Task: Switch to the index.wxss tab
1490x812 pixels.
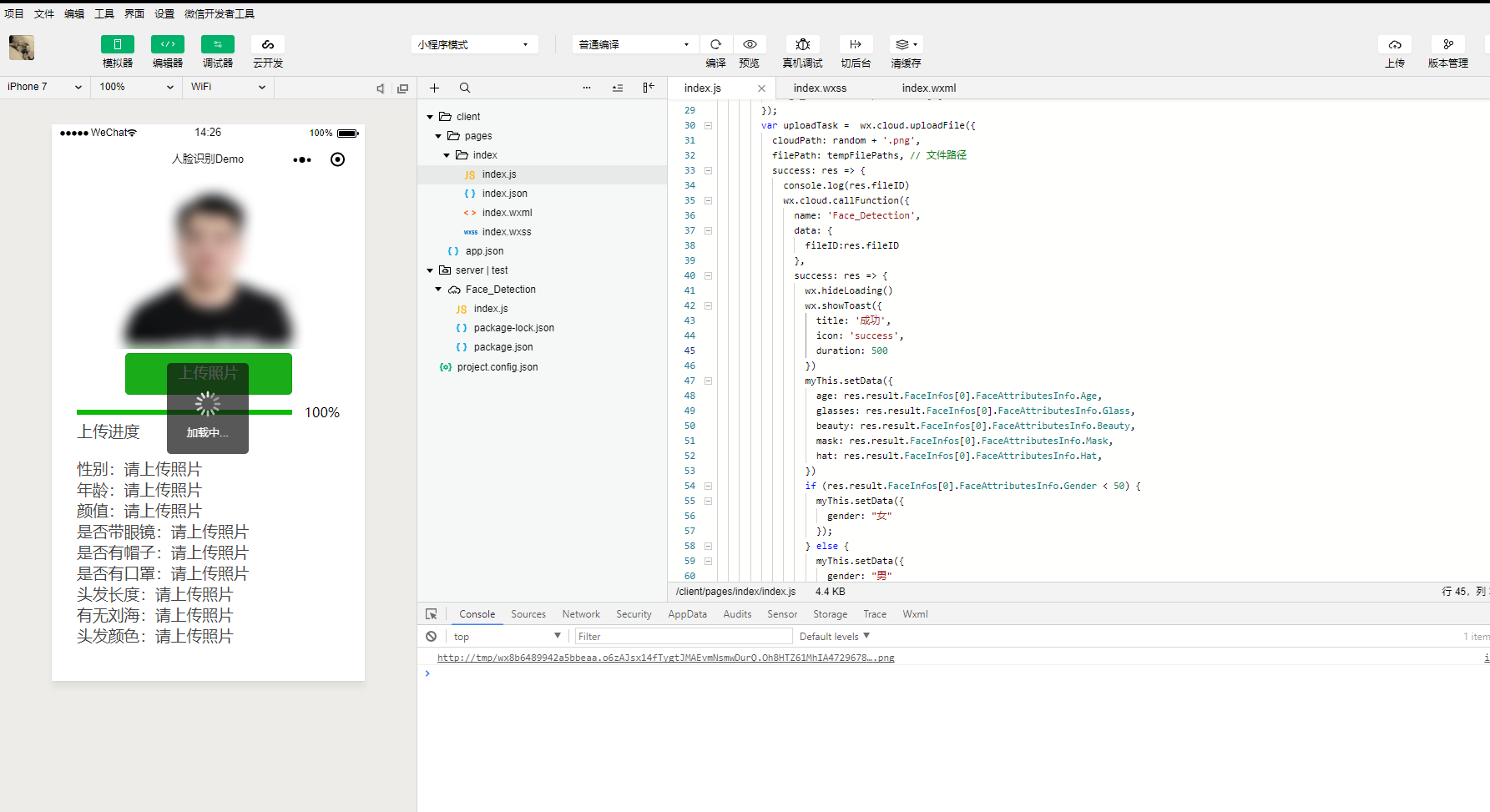Action: (x=819, y=88)
